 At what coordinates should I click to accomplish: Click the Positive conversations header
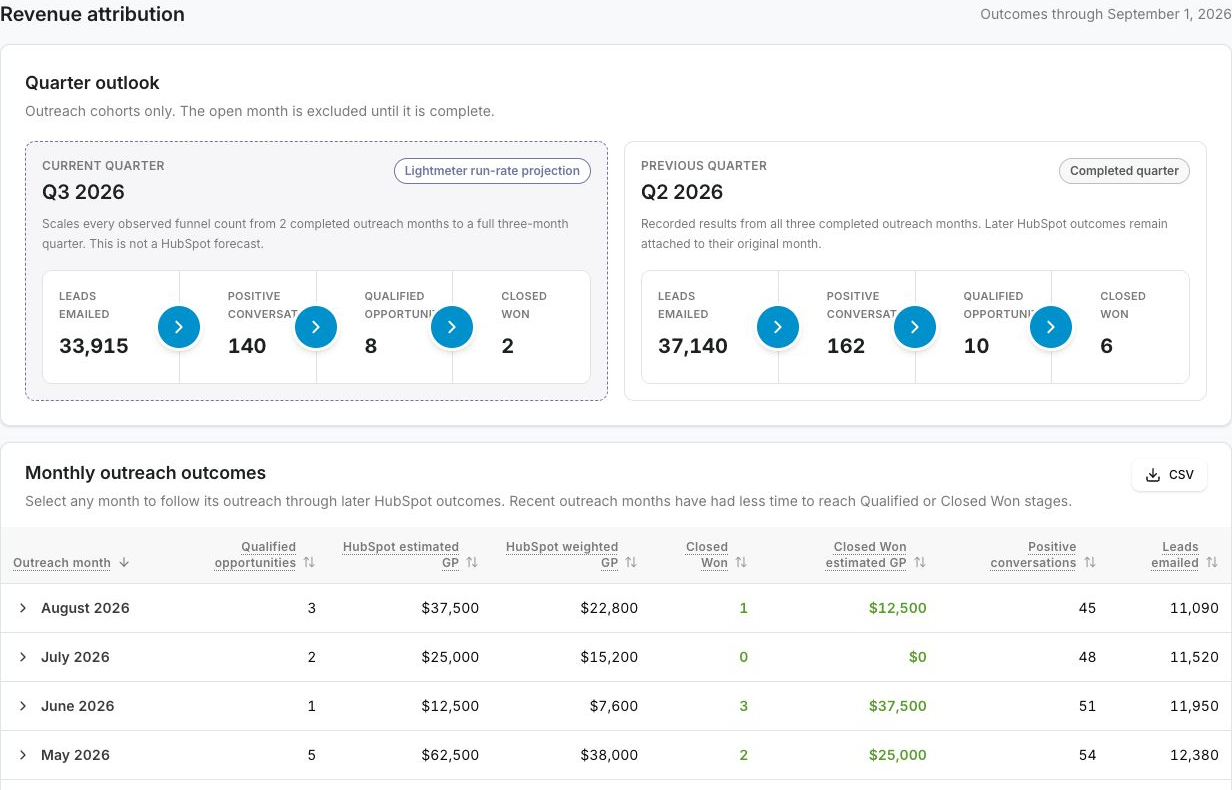pos(1033,555)
